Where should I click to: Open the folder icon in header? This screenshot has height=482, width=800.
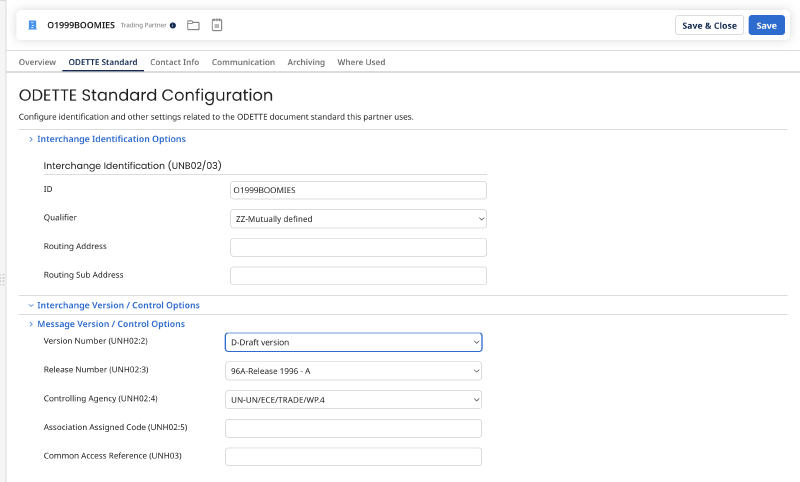(x=193, y=25)
